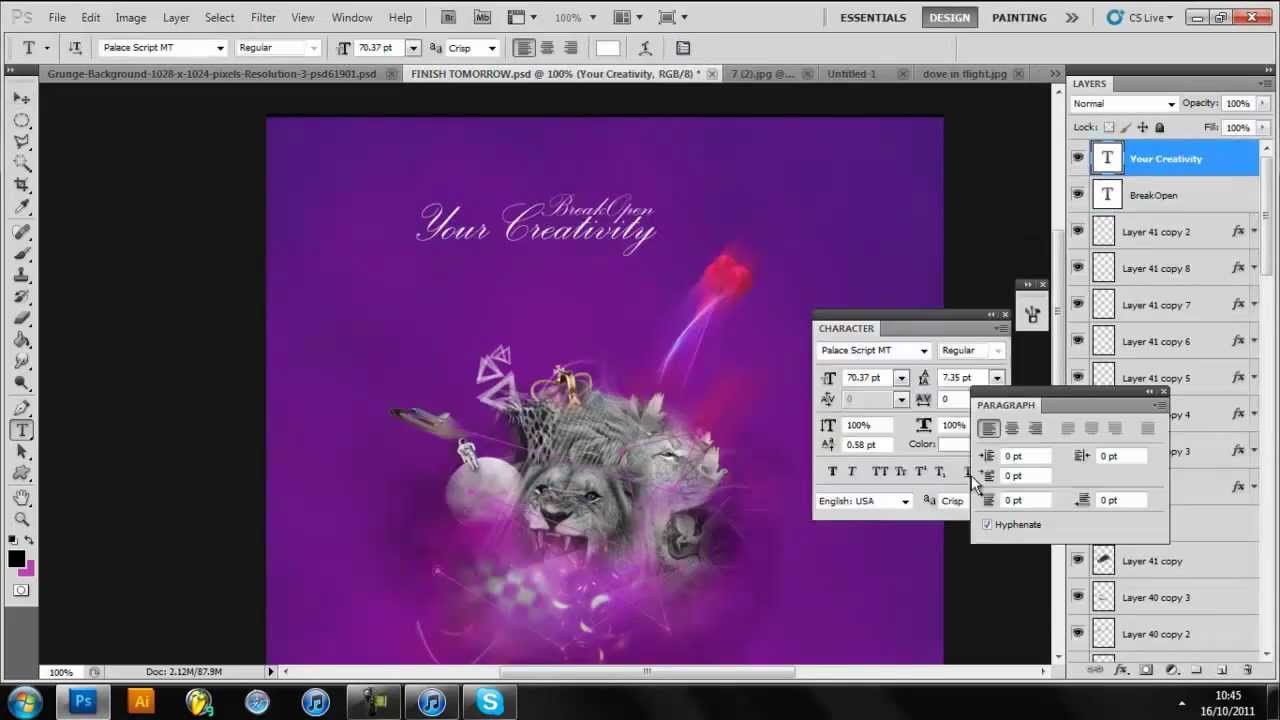
Task: Open the Layer menu
Action: [176, 17]
